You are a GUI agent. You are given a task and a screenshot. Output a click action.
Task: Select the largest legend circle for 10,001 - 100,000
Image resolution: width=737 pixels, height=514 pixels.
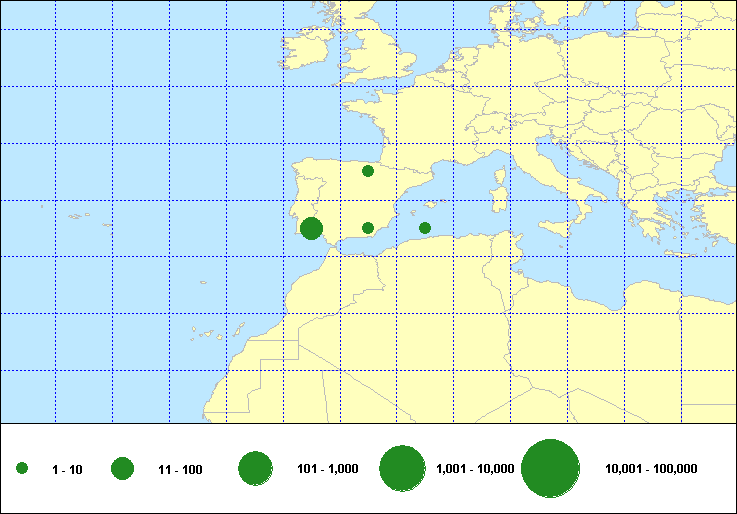pos(551,468)
